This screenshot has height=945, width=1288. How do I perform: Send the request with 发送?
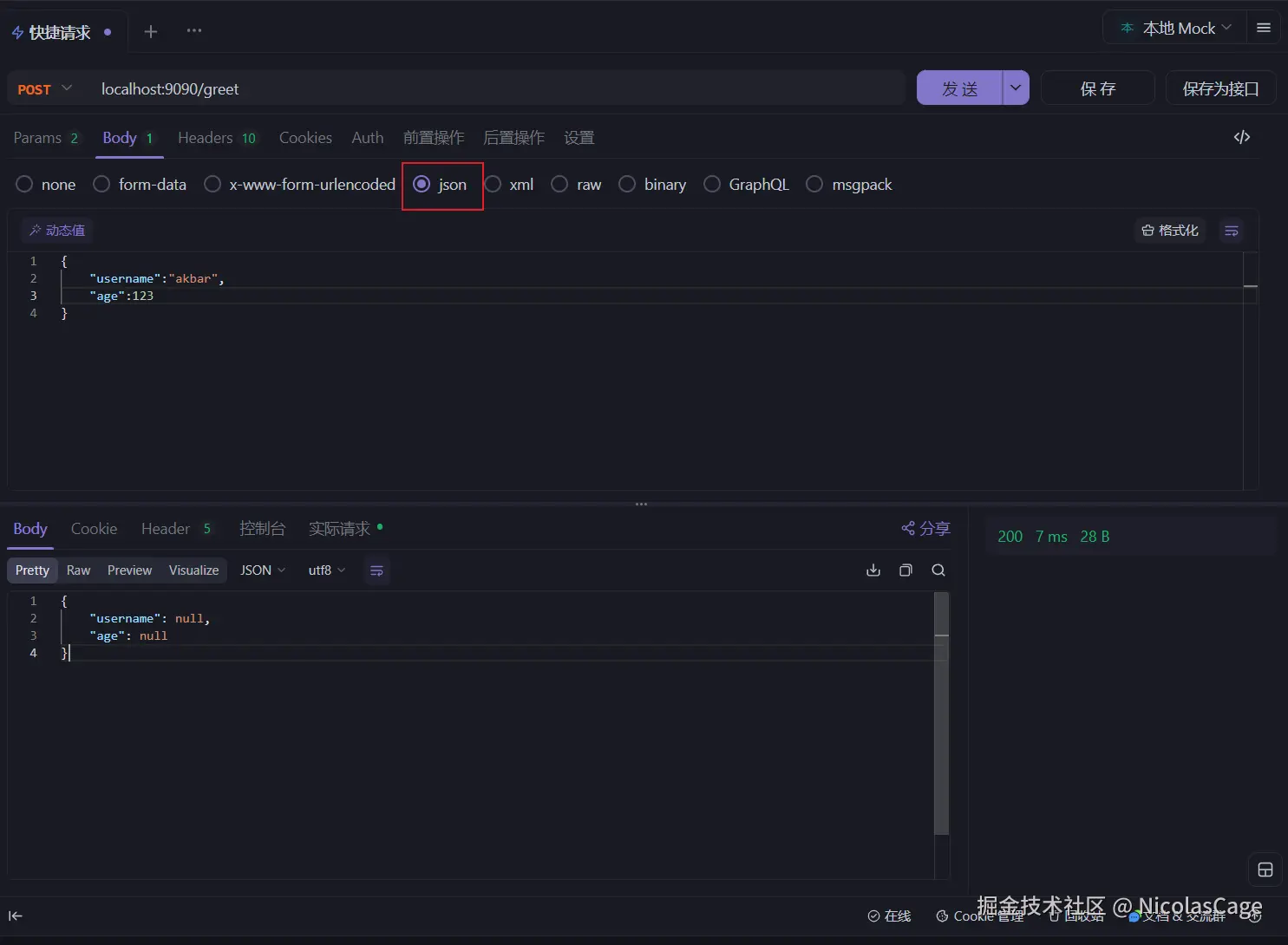(959, 88)
